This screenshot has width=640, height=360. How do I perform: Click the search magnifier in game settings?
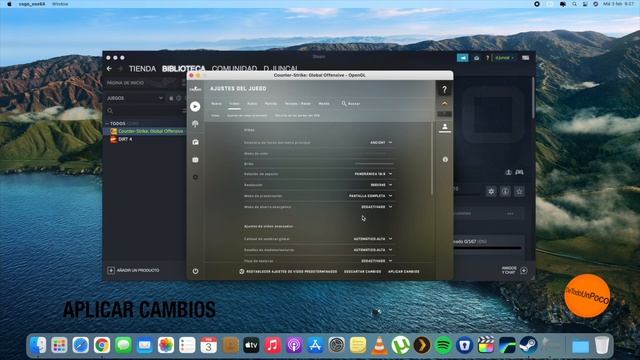click(x=344, y=104)
